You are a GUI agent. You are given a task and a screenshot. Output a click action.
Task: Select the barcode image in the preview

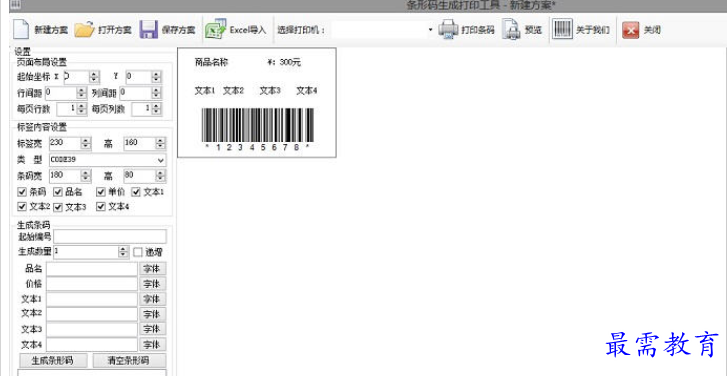[x=258, y=125]
